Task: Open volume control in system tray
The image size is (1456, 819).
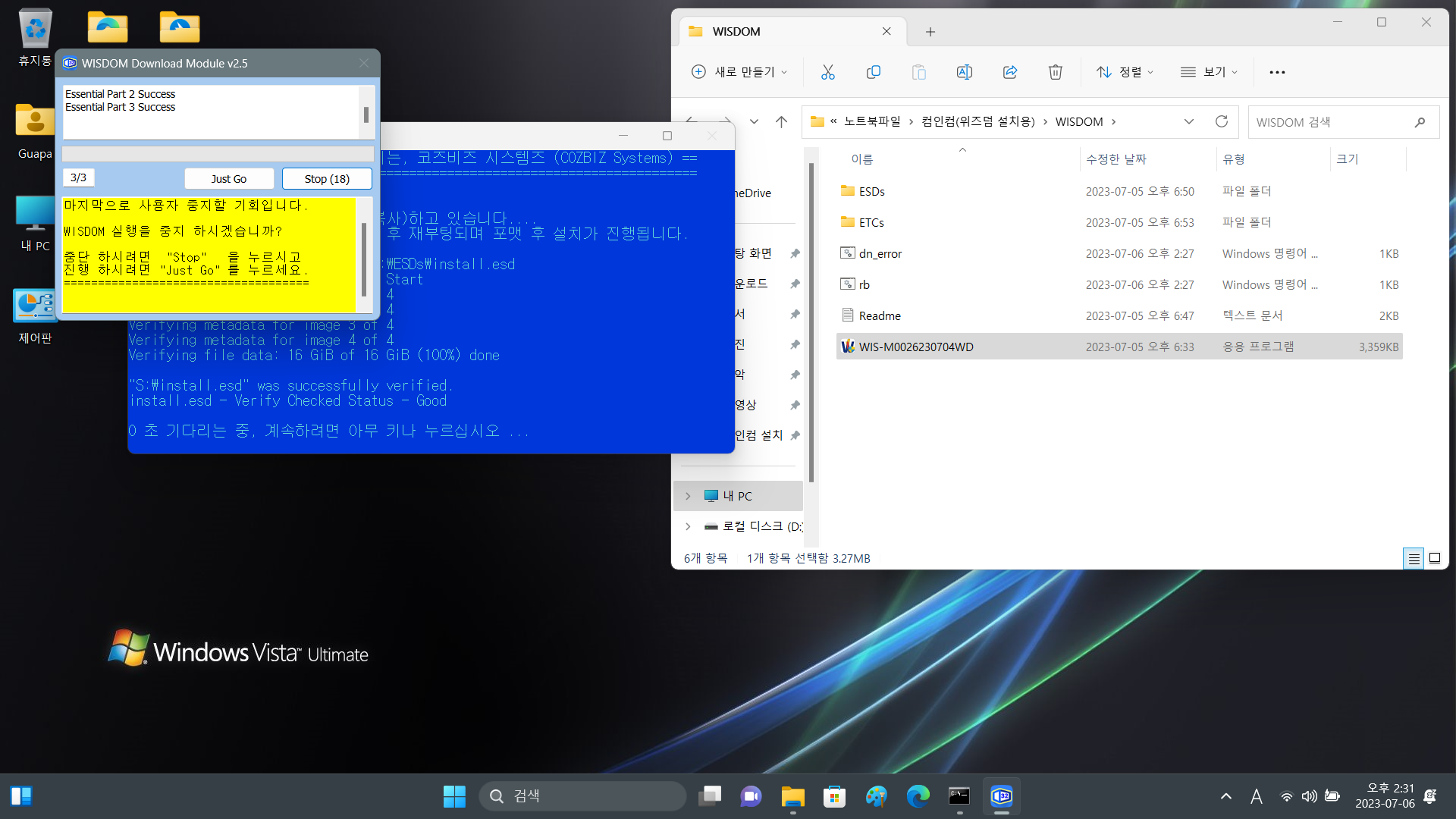Action: point(1309,796)
